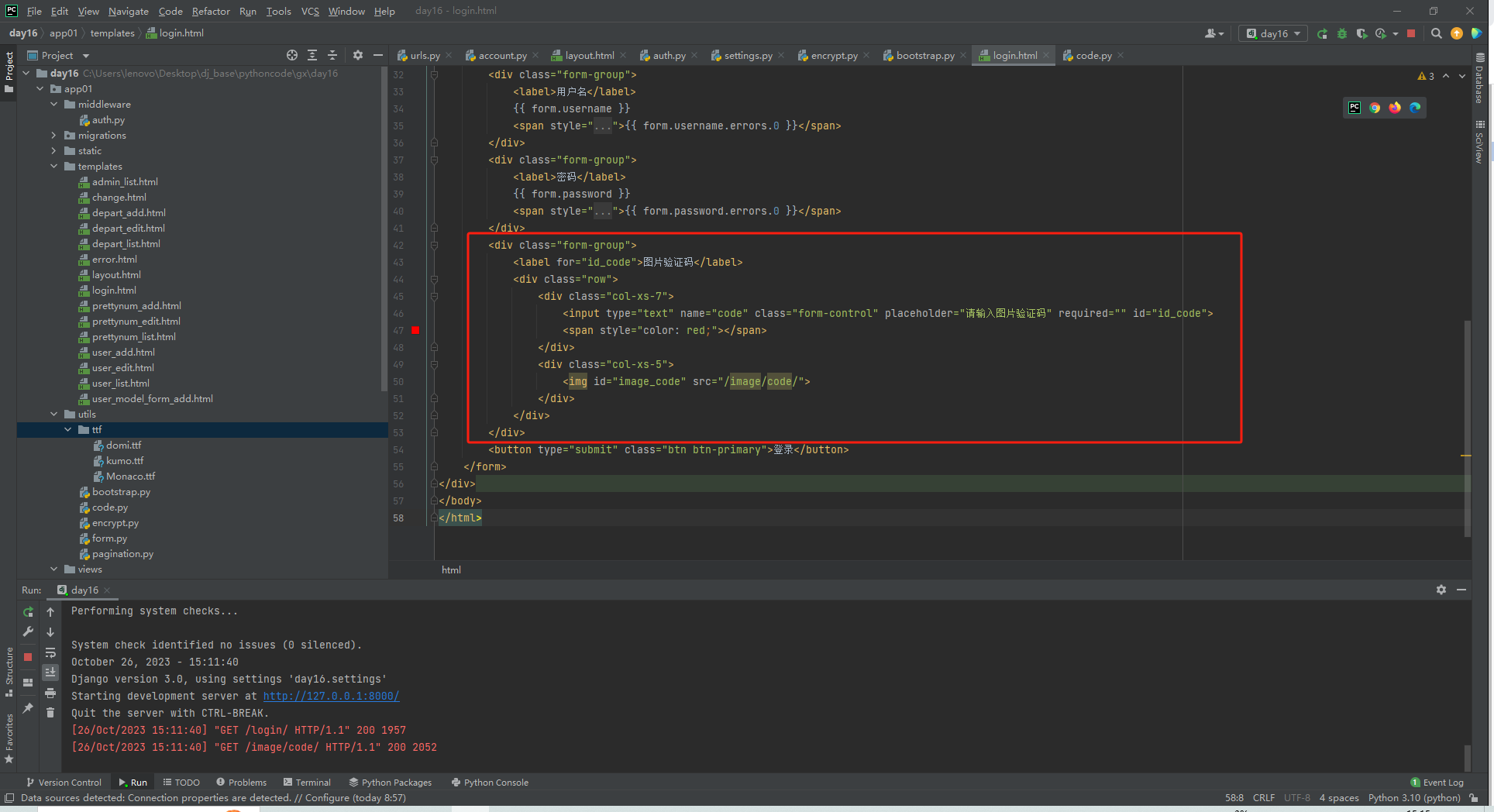Click the print icon in Run panel
Image resolution: width=1494 pixels, height=812 pixels.
click(x=50, y=693)
